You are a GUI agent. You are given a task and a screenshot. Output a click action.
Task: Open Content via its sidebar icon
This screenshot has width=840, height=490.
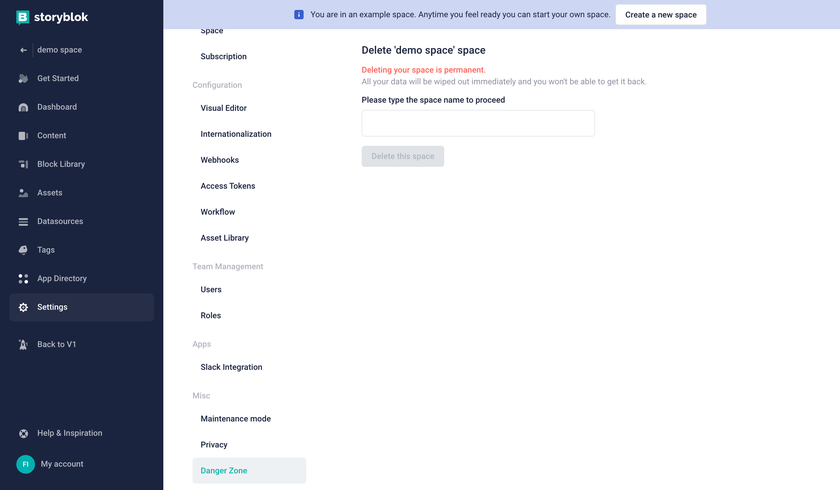point(23,135)
